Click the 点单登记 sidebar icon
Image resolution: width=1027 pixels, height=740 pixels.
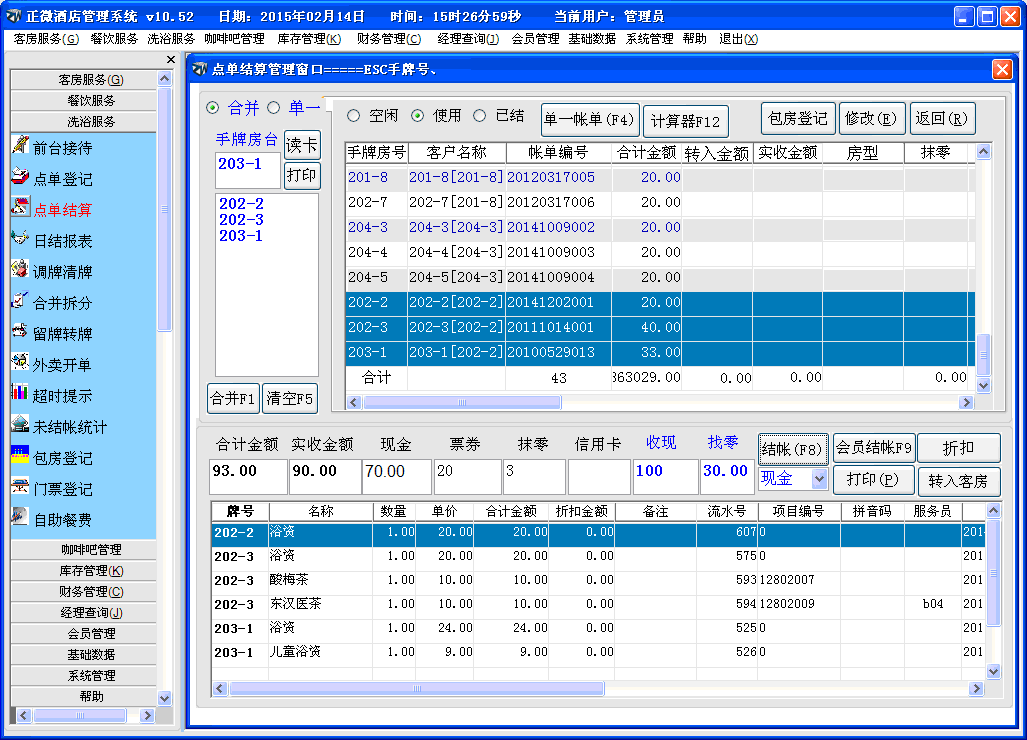(19, 177)
